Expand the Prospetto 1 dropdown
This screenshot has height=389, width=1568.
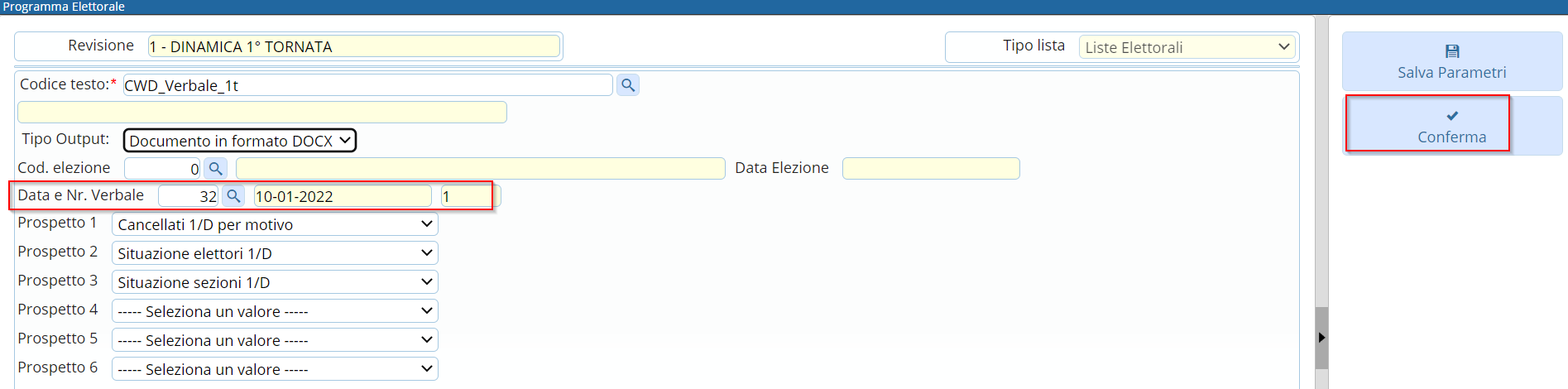(x=275, y=224)
